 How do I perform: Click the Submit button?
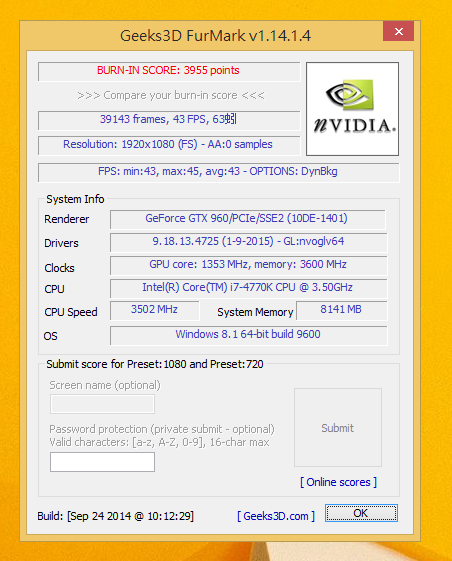tap(338, 428)
